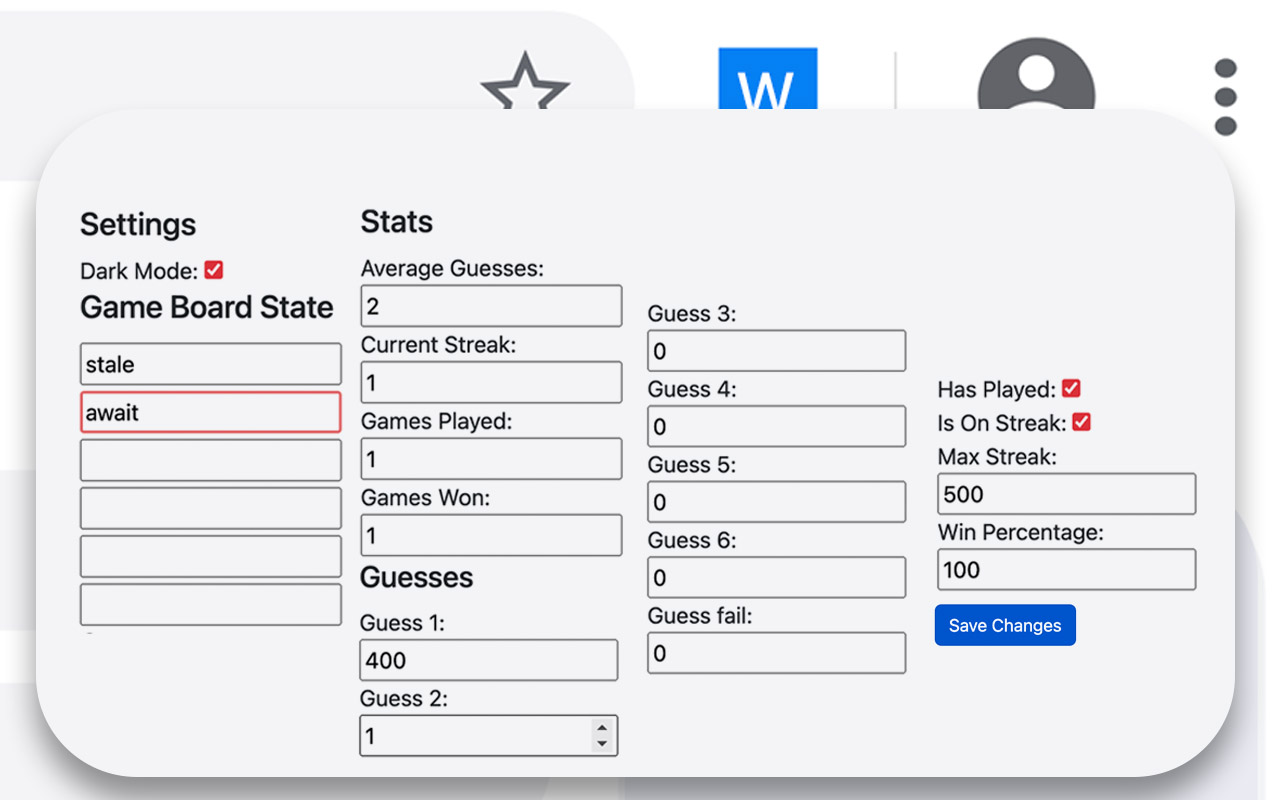1280x800 pixels.
Task: Click the Games Played input field
Action: coord(491,459)
